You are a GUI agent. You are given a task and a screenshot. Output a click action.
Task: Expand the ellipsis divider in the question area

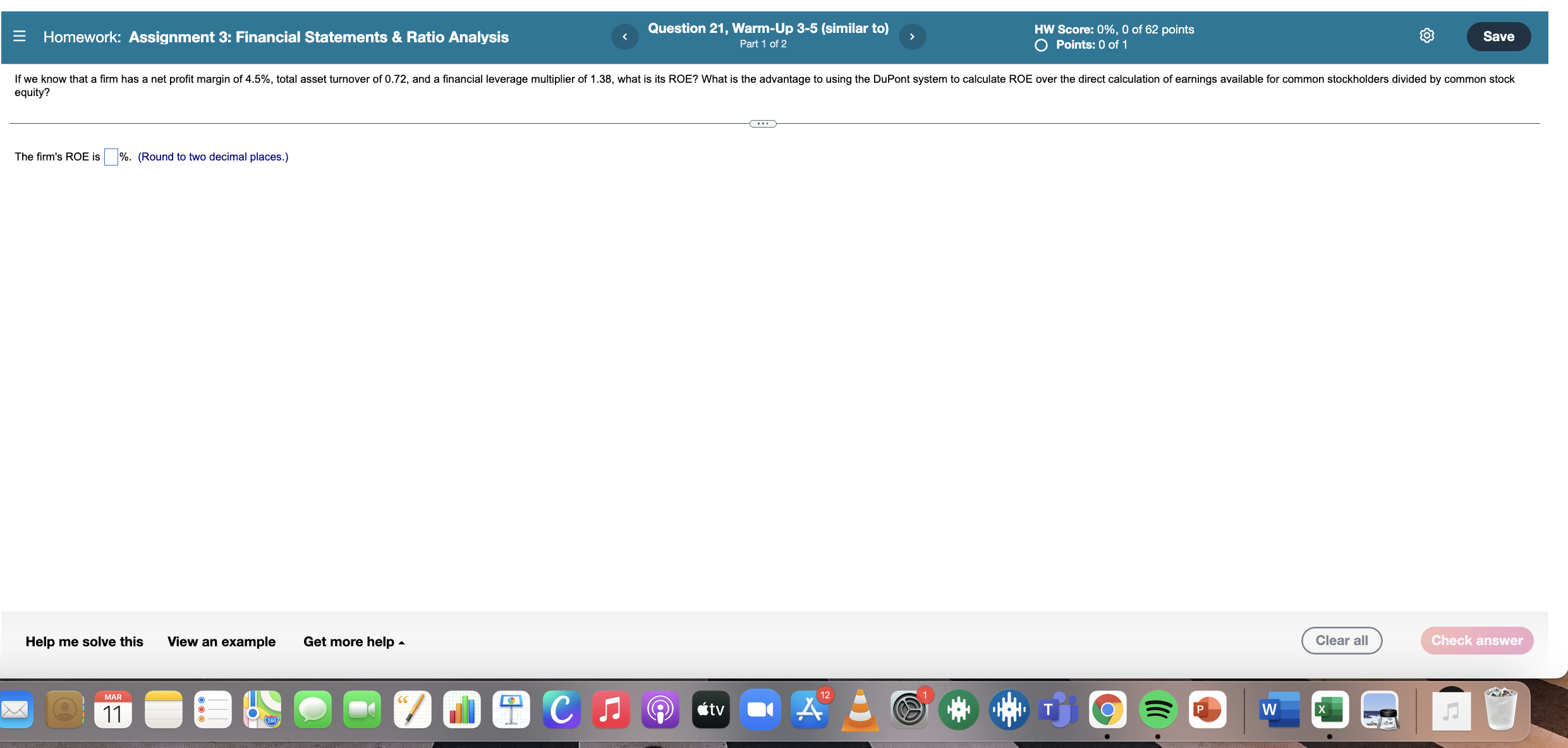click(x=763, y=123)
